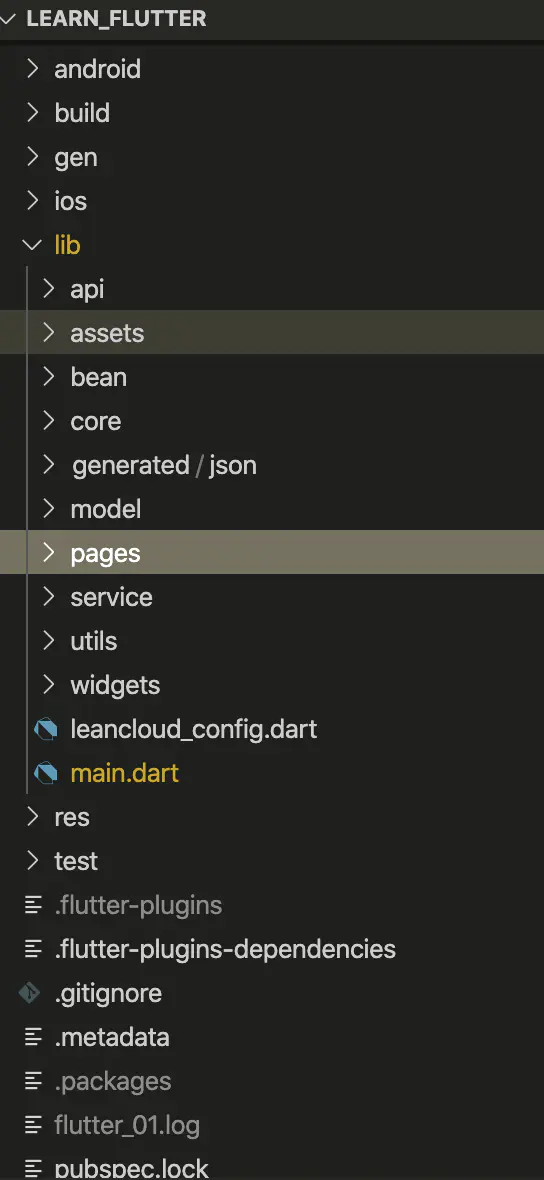Expand the widgets folder arrow
The width and height of the screenshot is (544, 1180).
(49, 685)
